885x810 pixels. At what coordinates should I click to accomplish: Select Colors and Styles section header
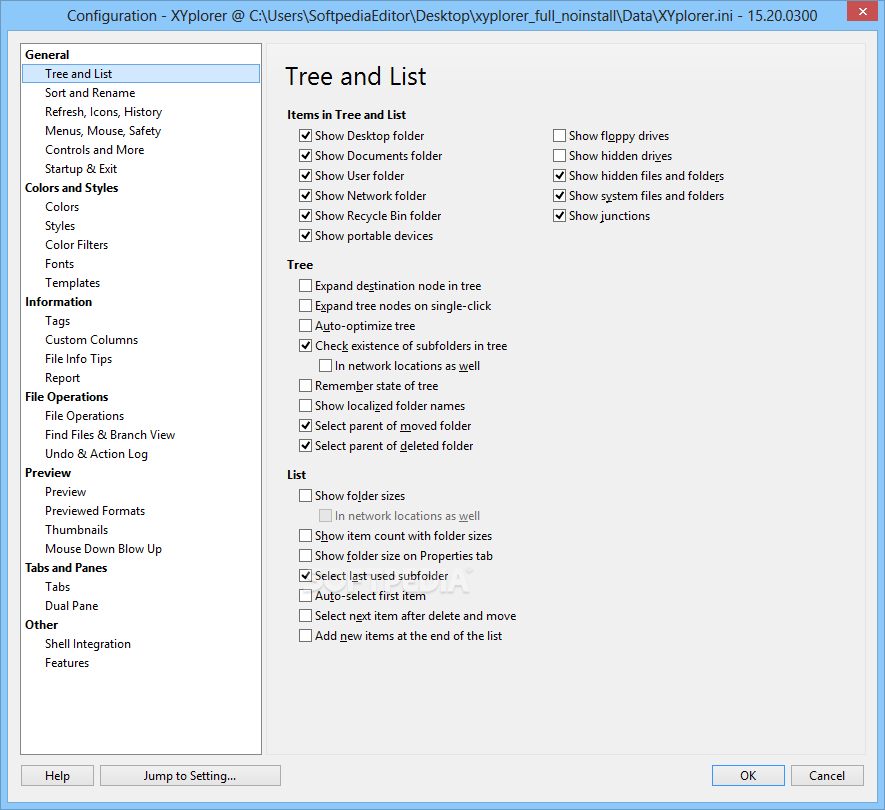72,188
